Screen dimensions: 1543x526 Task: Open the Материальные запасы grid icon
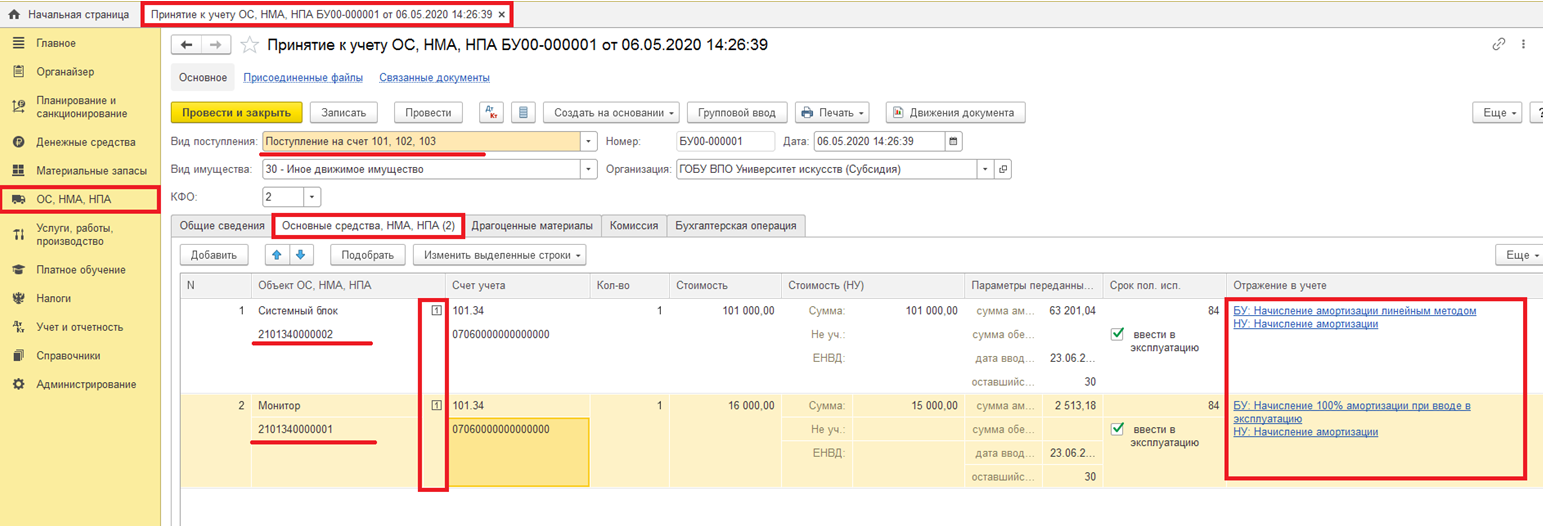coord(17,171)
